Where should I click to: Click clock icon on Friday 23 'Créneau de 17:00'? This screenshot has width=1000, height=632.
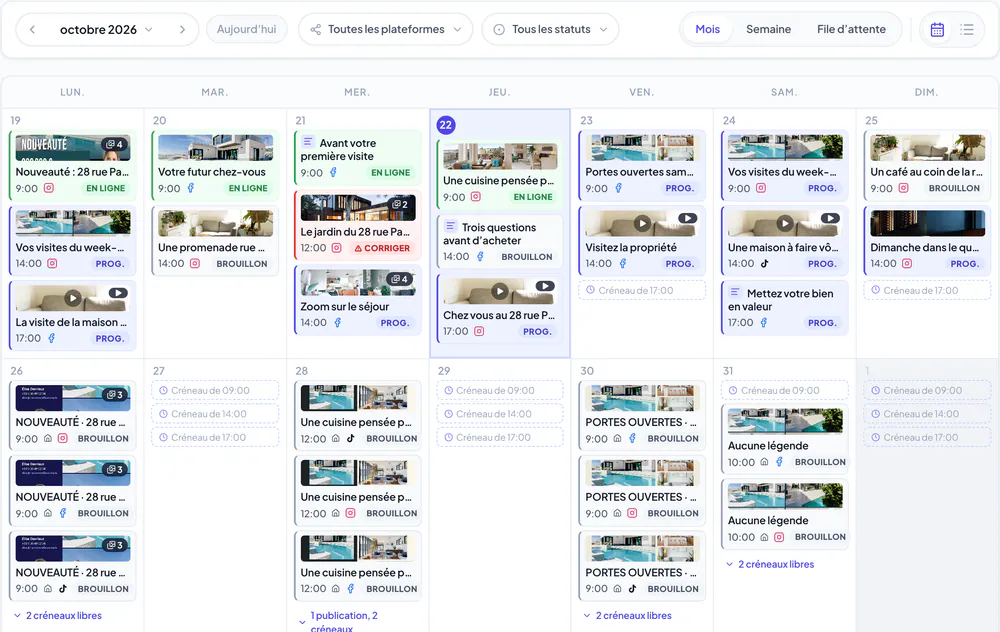[x=591, y=290]
